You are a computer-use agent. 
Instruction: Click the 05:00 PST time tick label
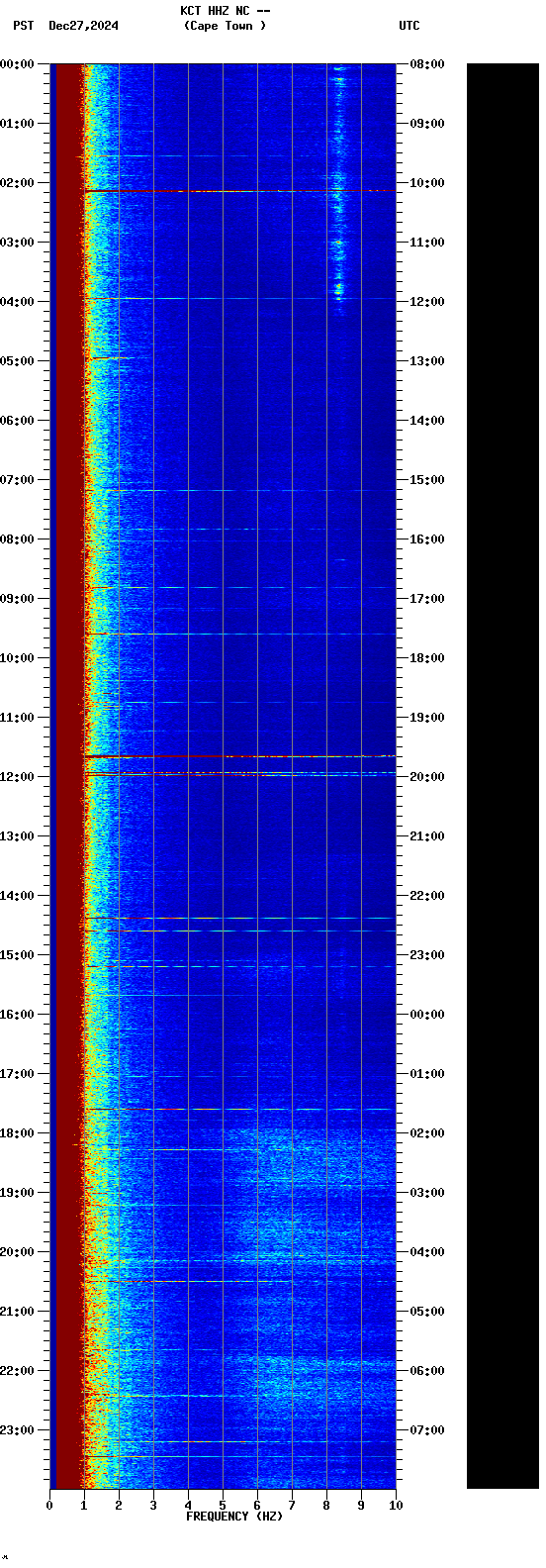click(18, 361)
